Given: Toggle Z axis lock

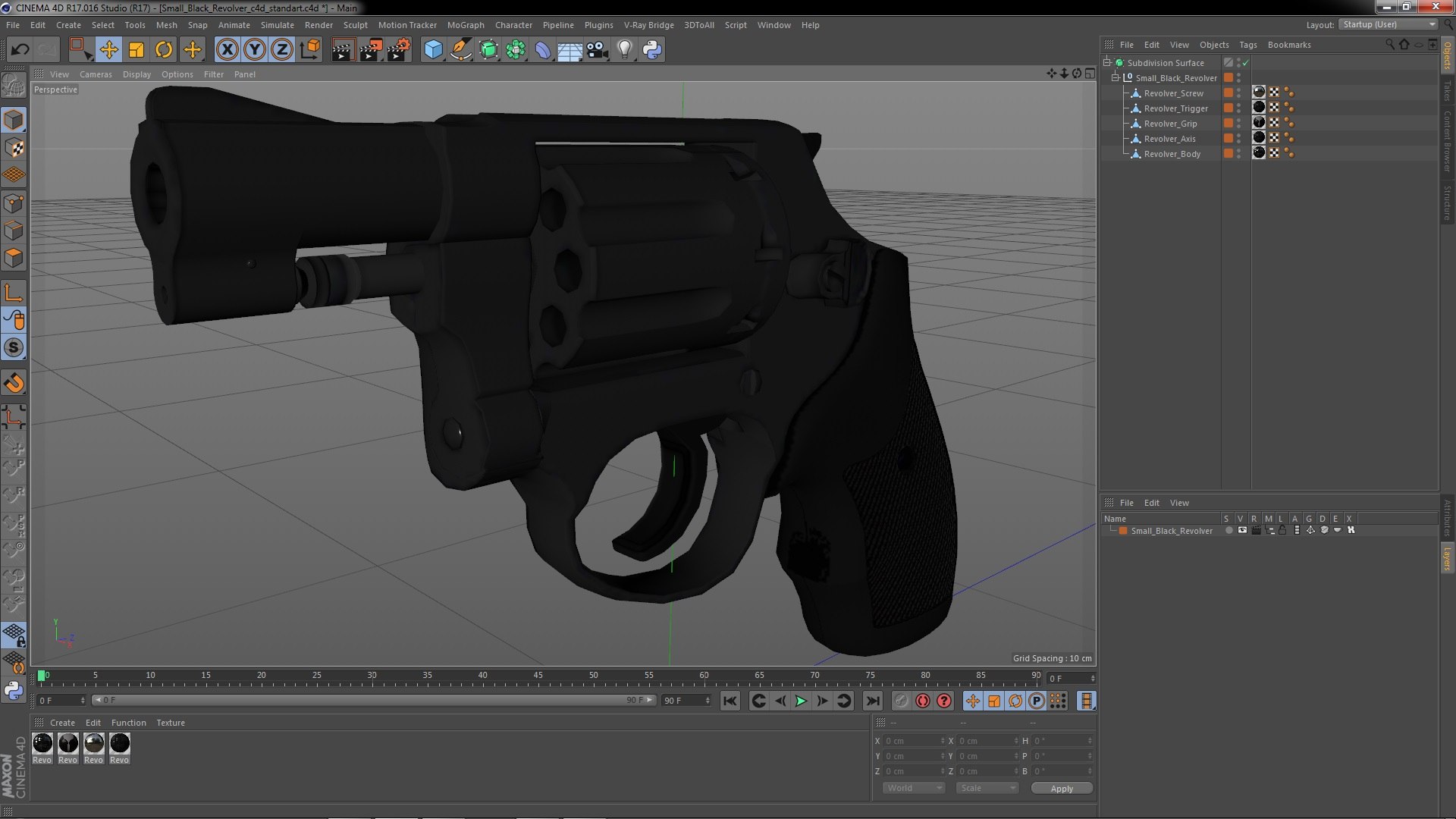Looking at the screenshot, I should [x=282, y=50].
